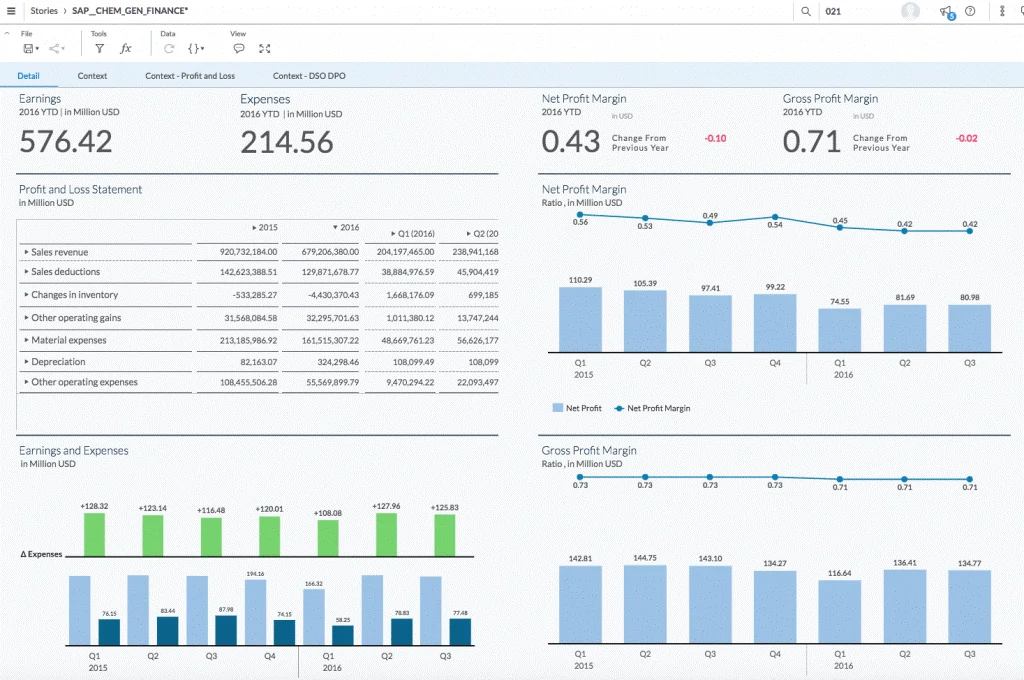Toggle fullscreen view mode

(x=265, y=48)
